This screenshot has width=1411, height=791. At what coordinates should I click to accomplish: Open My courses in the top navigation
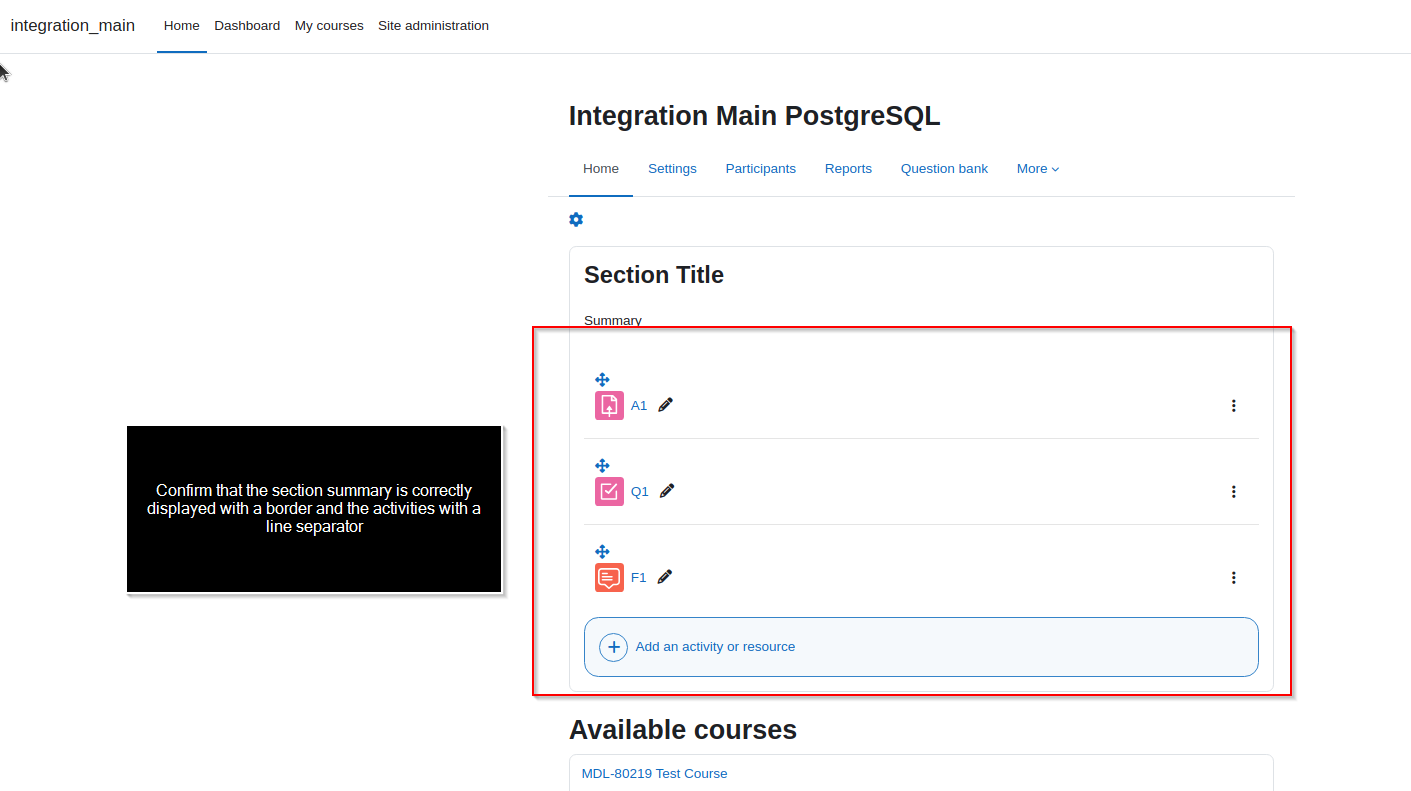point(329,26)
